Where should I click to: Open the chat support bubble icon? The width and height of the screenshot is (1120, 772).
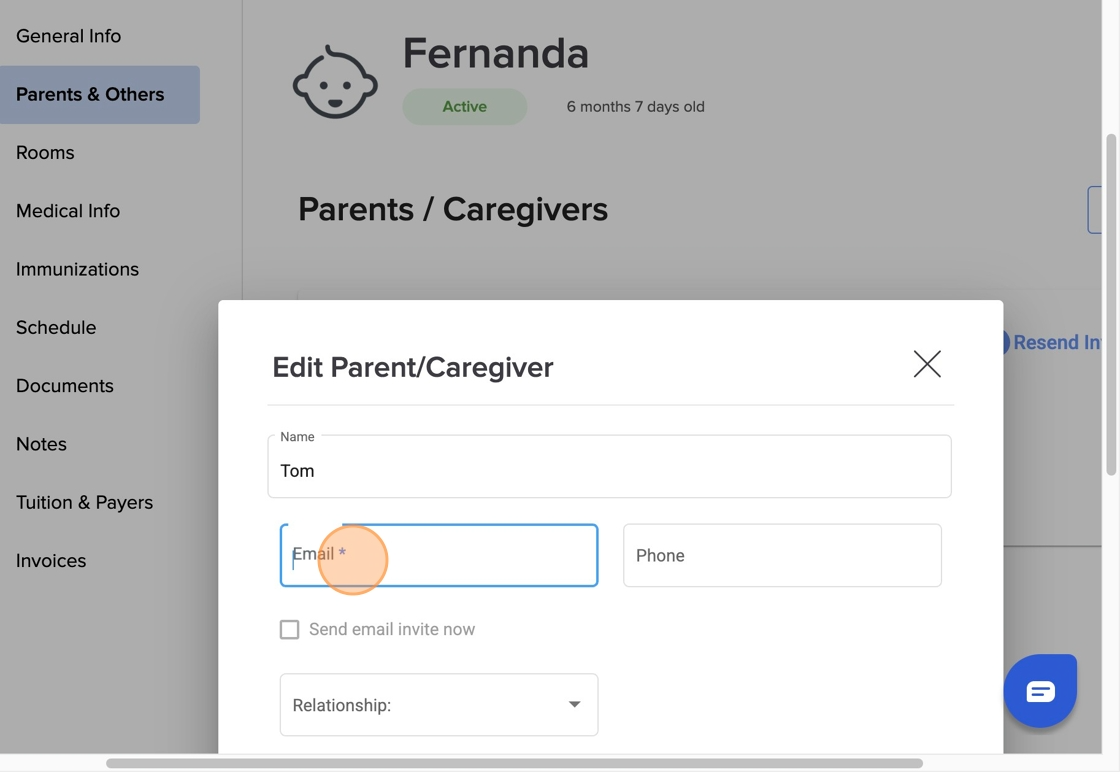1040,691
